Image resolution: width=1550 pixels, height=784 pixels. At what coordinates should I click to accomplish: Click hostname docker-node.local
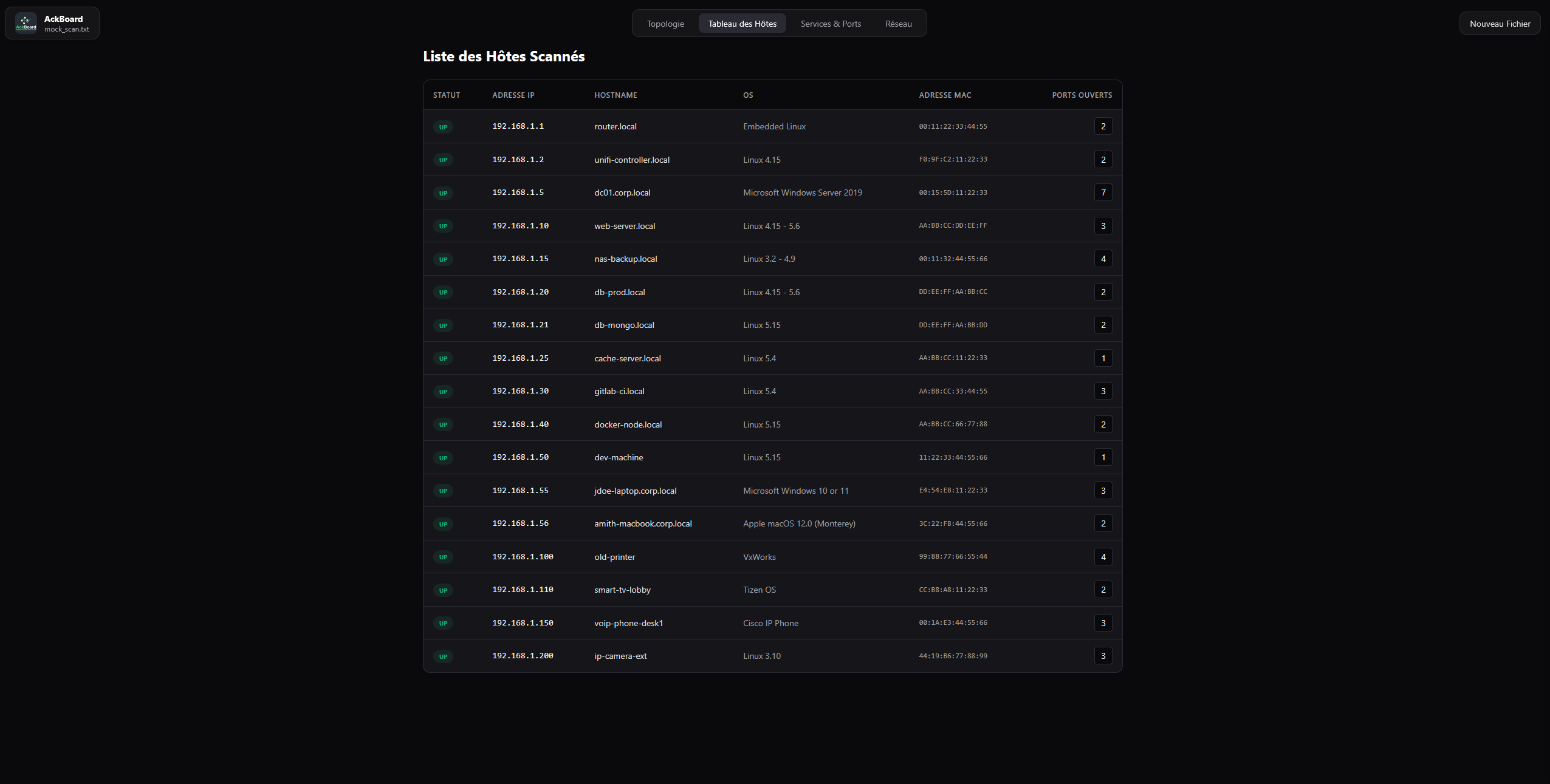tap(628, 424)
